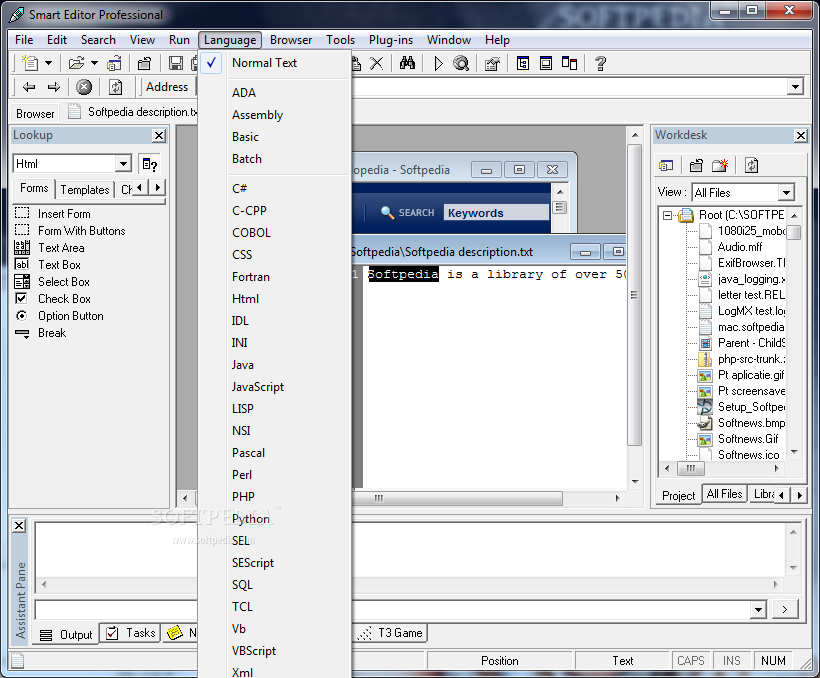Switch to the Templates lookup tab
Image resolution: width=820 pixels, height=678 pixels.
[85, 189]
